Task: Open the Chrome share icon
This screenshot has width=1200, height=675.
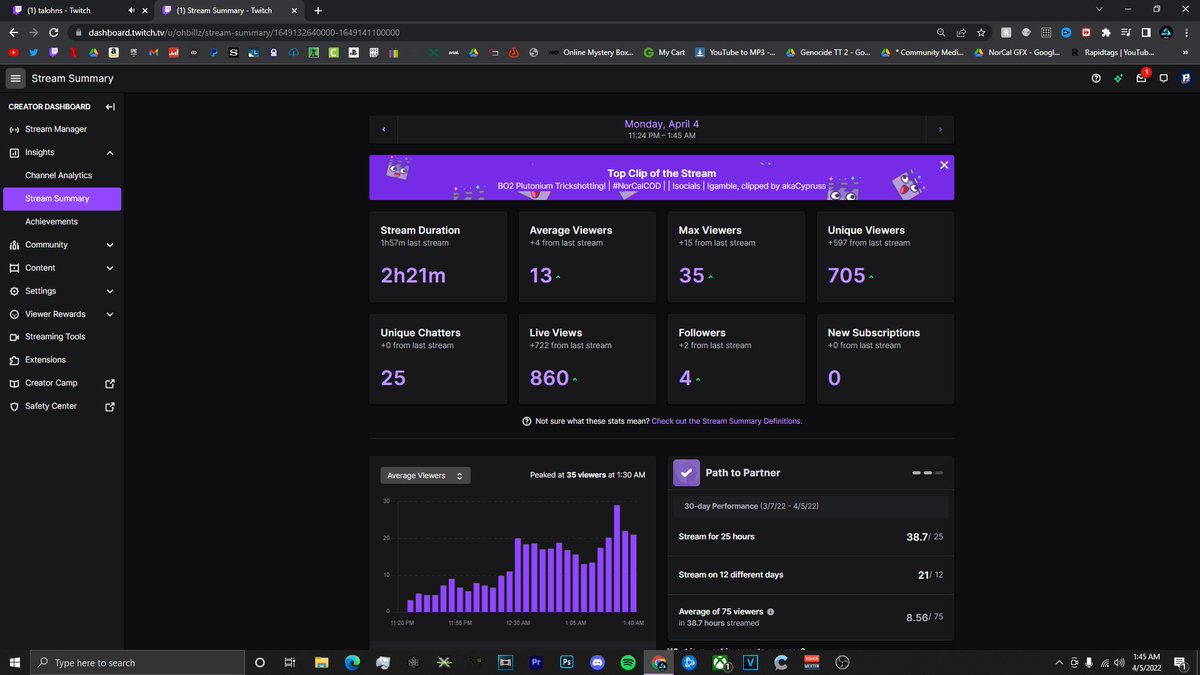Action: 961,31
